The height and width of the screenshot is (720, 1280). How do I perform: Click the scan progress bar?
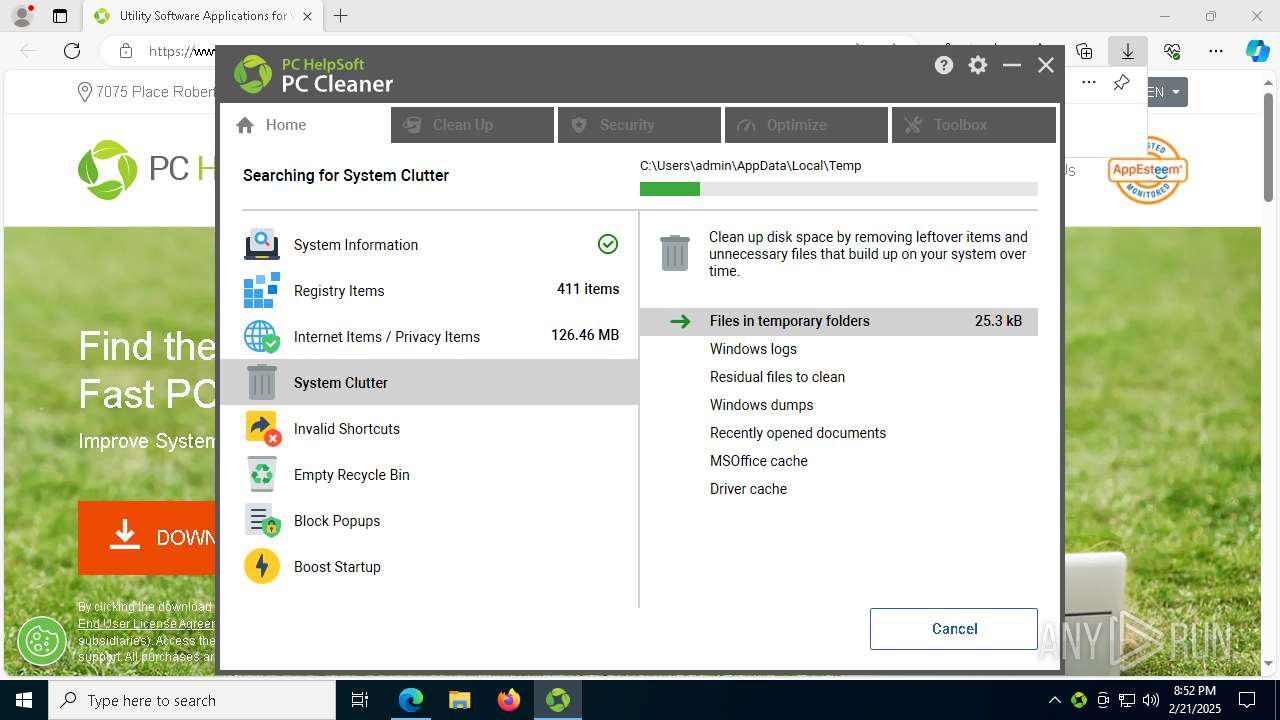click(x=839, y=189)
